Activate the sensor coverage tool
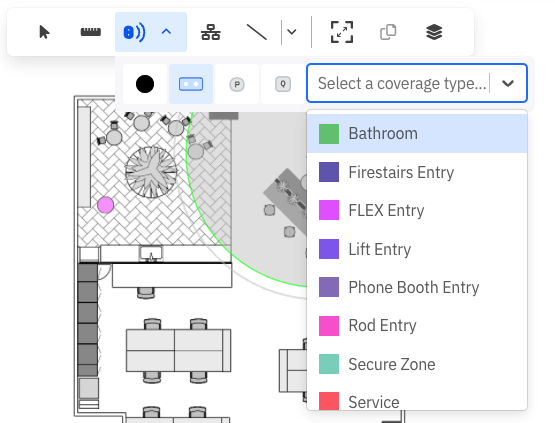 (x=134, y=32)
